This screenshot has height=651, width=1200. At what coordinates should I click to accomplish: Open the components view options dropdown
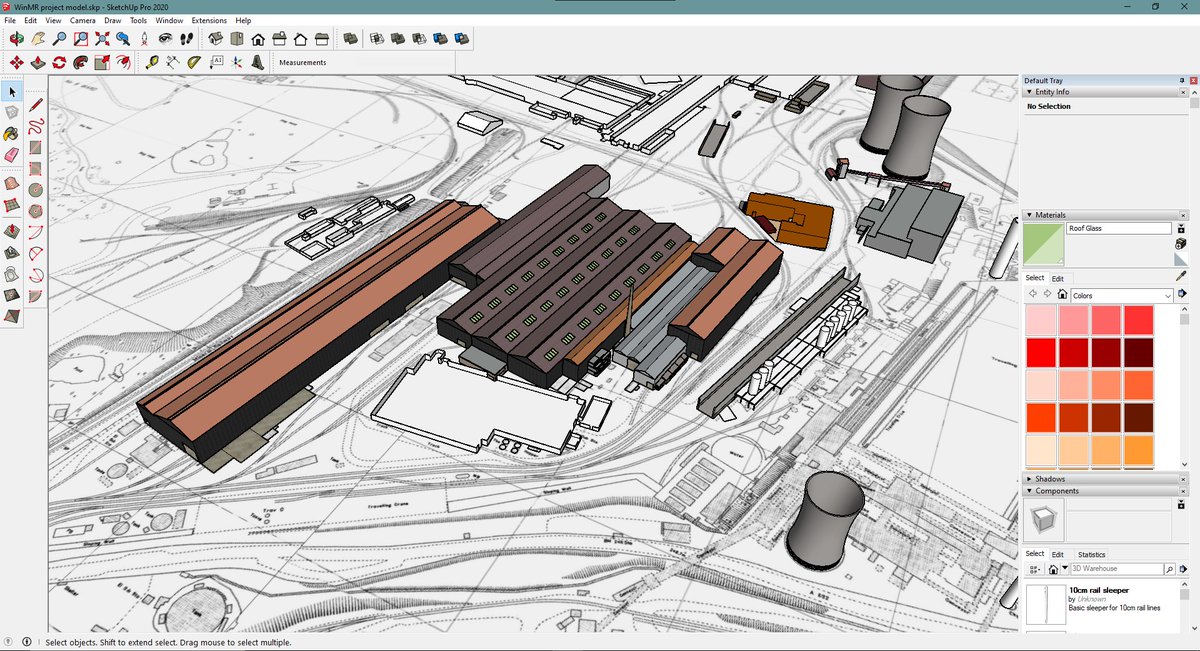(x=1036, y=569)
